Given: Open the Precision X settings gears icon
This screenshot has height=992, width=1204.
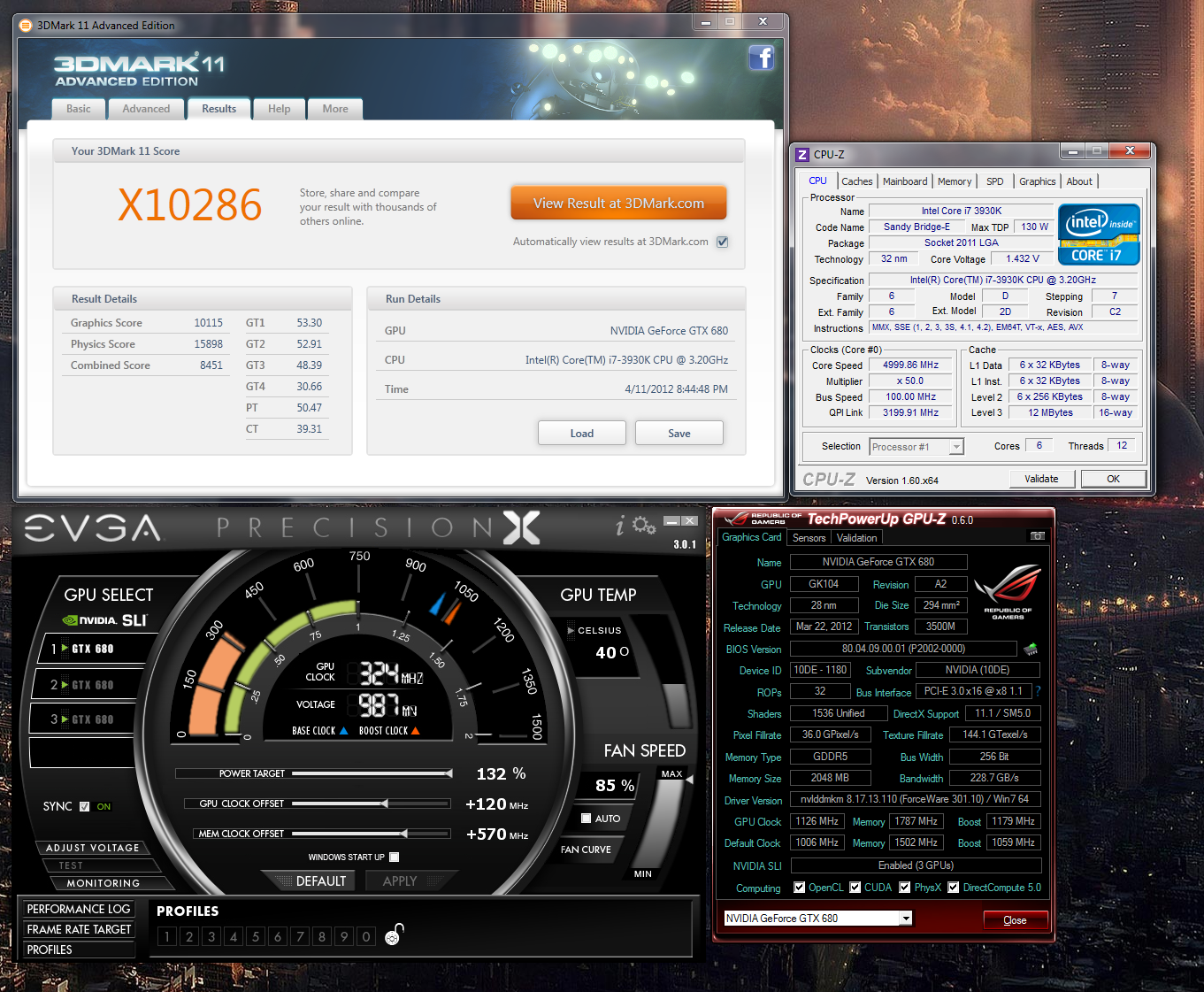Looking at the screenshot, I should click(644, 526).
